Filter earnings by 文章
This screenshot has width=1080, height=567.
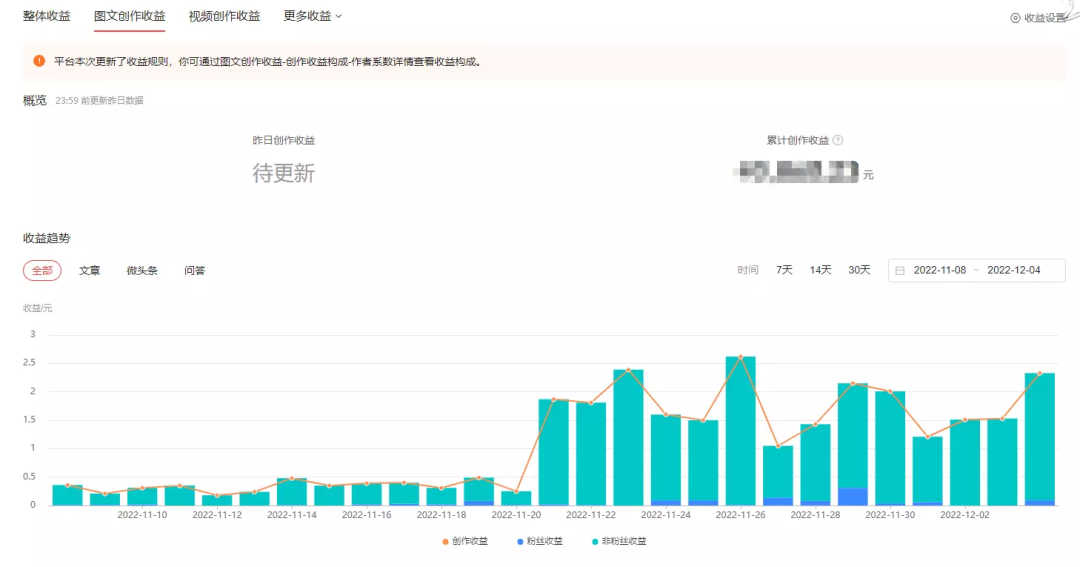90,271
